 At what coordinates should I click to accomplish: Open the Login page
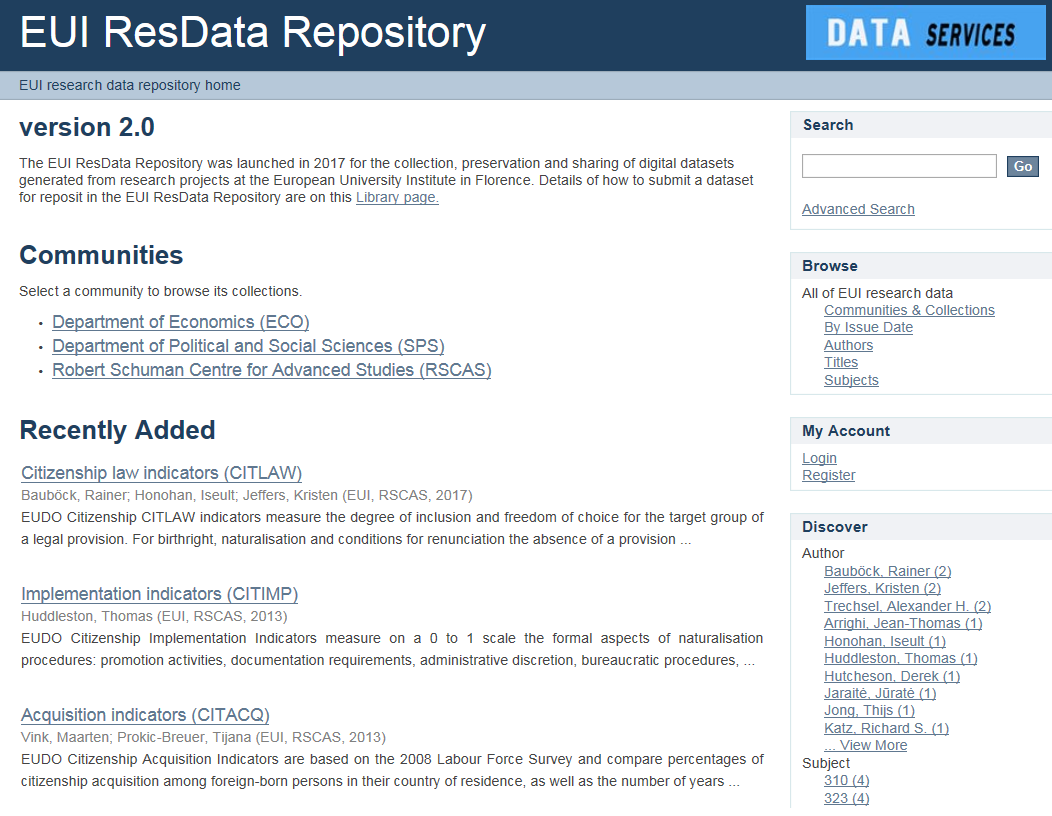819,458
